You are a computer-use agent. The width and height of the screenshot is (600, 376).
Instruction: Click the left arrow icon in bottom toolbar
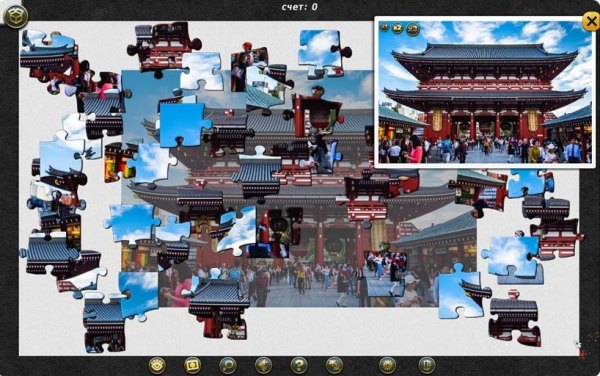pyautogui.click(x=263, y=365)
